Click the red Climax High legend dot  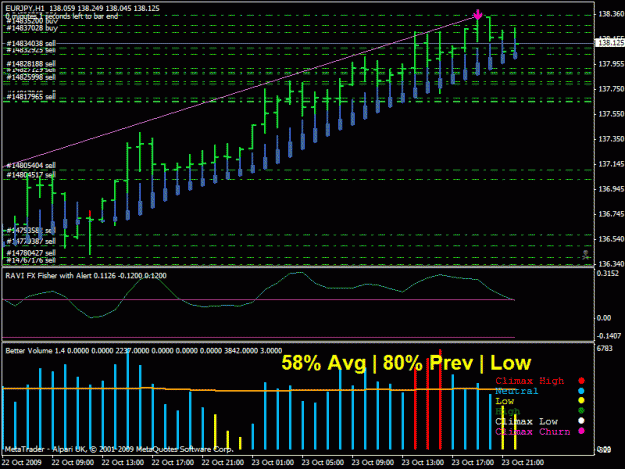(x=581, y=381)
